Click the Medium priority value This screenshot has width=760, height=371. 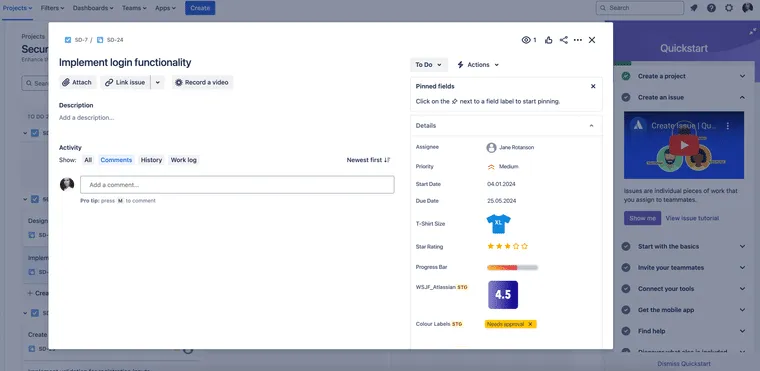(503, 167)
